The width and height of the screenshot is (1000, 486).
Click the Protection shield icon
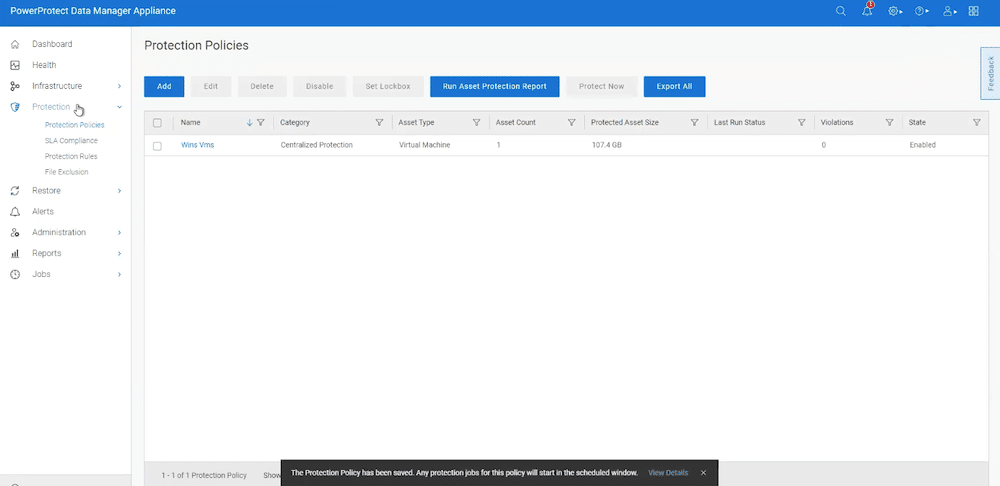pos(15,107)
